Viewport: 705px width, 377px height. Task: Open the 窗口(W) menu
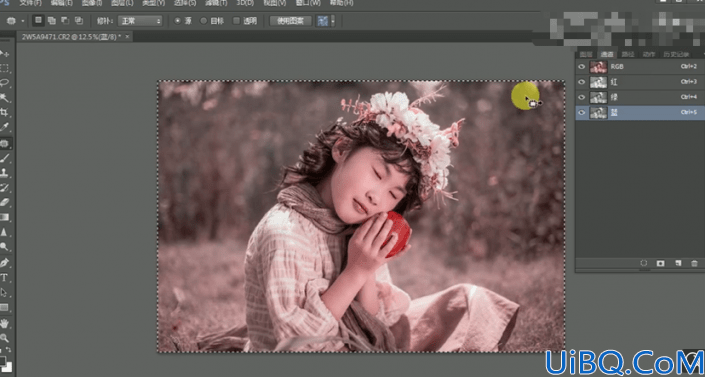tap(308, 3)
